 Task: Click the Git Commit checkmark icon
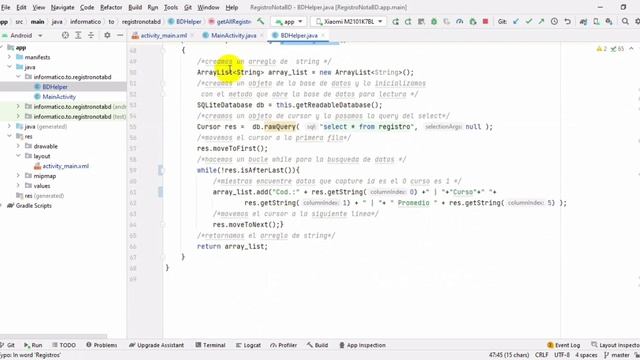pos(529,22)
